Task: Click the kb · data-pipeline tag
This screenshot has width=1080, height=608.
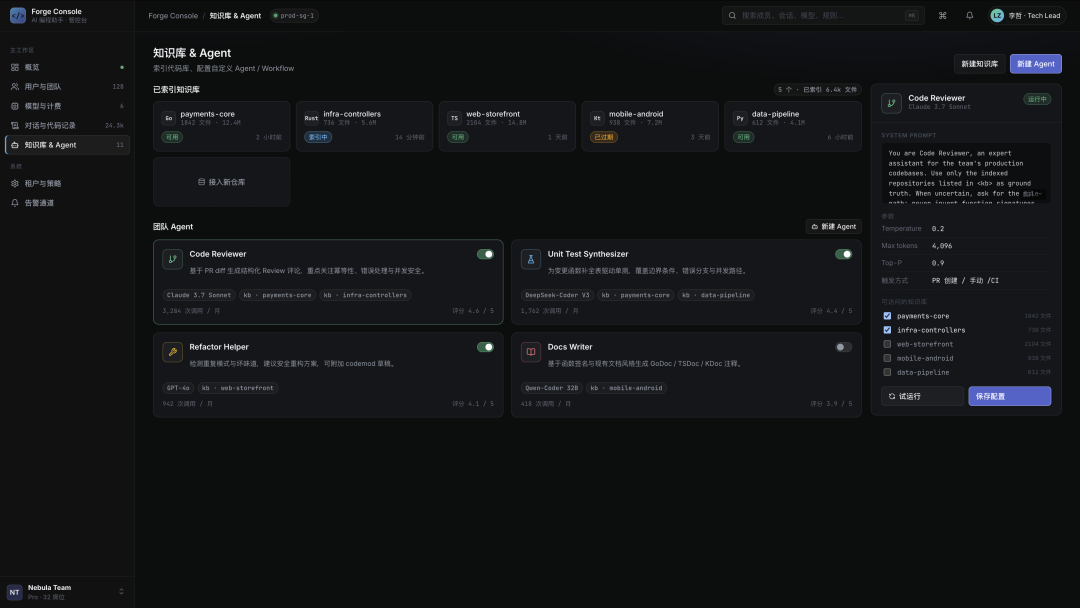Action: pos(716,295)
